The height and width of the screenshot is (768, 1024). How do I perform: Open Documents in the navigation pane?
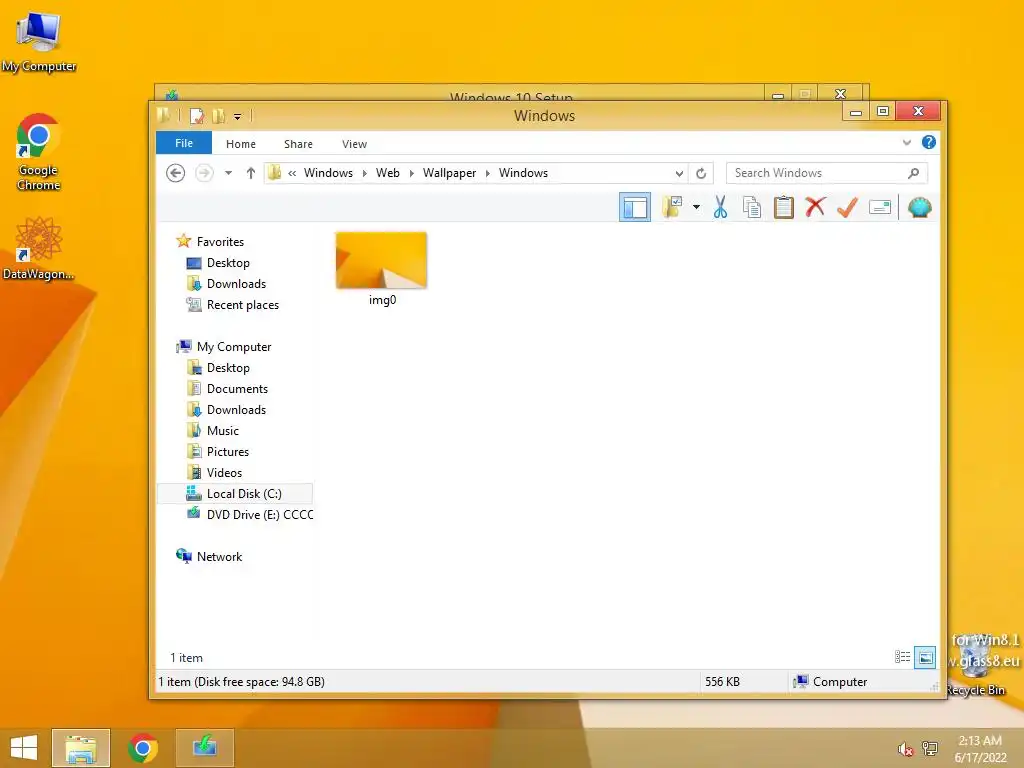(x=237, y=389)
